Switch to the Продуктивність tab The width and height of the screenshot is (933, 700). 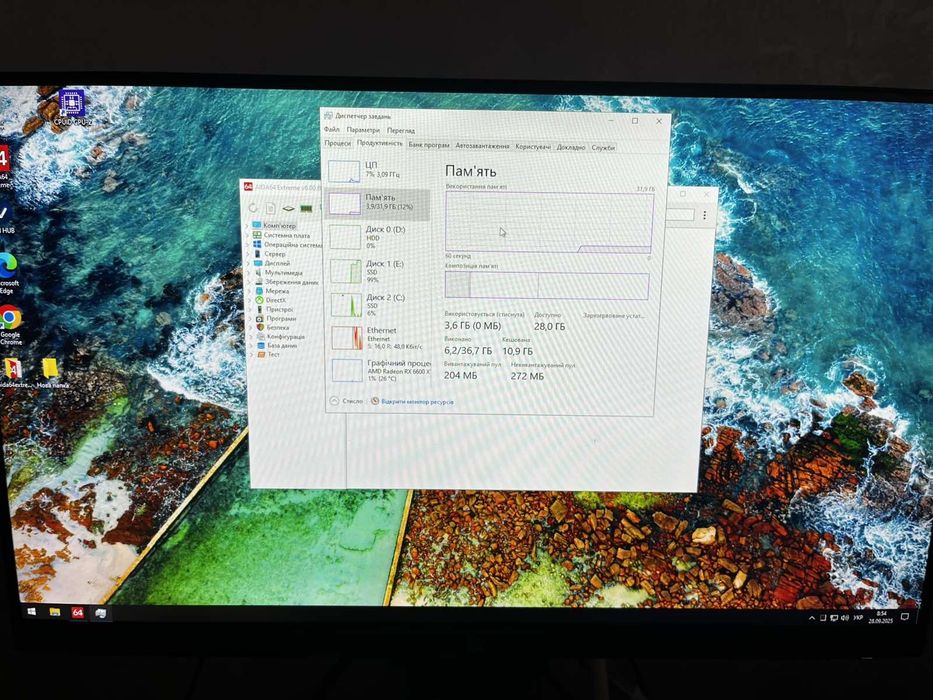(x=380, y=143)
